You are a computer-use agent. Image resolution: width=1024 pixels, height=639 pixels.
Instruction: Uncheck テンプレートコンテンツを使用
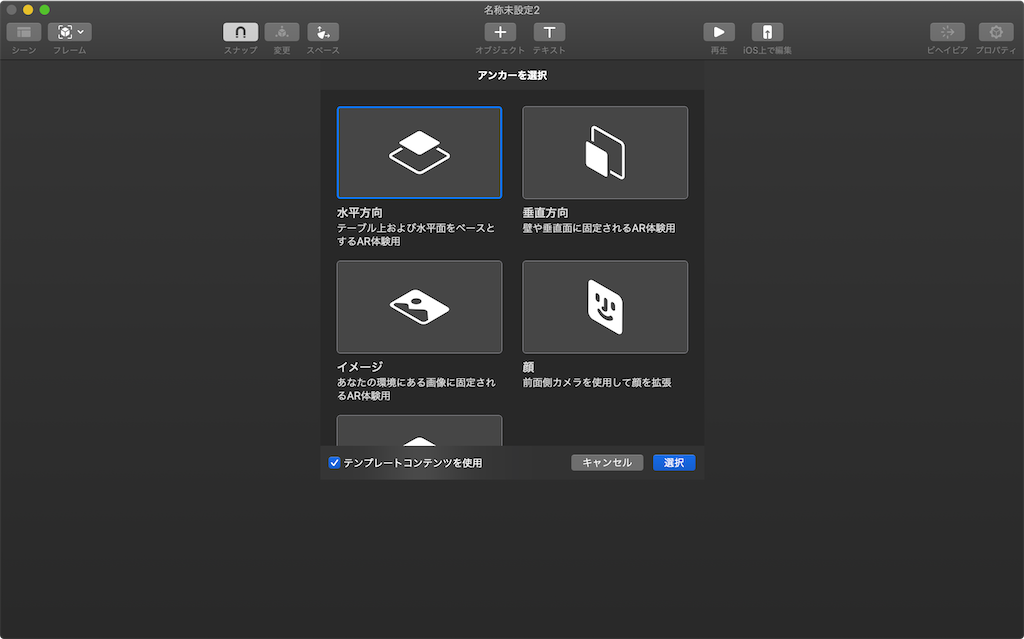click(334, 462)
